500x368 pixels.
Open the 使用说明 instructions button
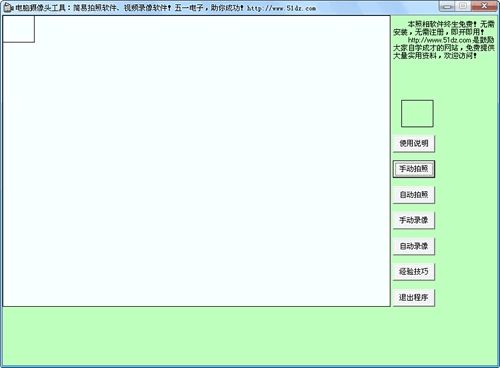(414, 144)
